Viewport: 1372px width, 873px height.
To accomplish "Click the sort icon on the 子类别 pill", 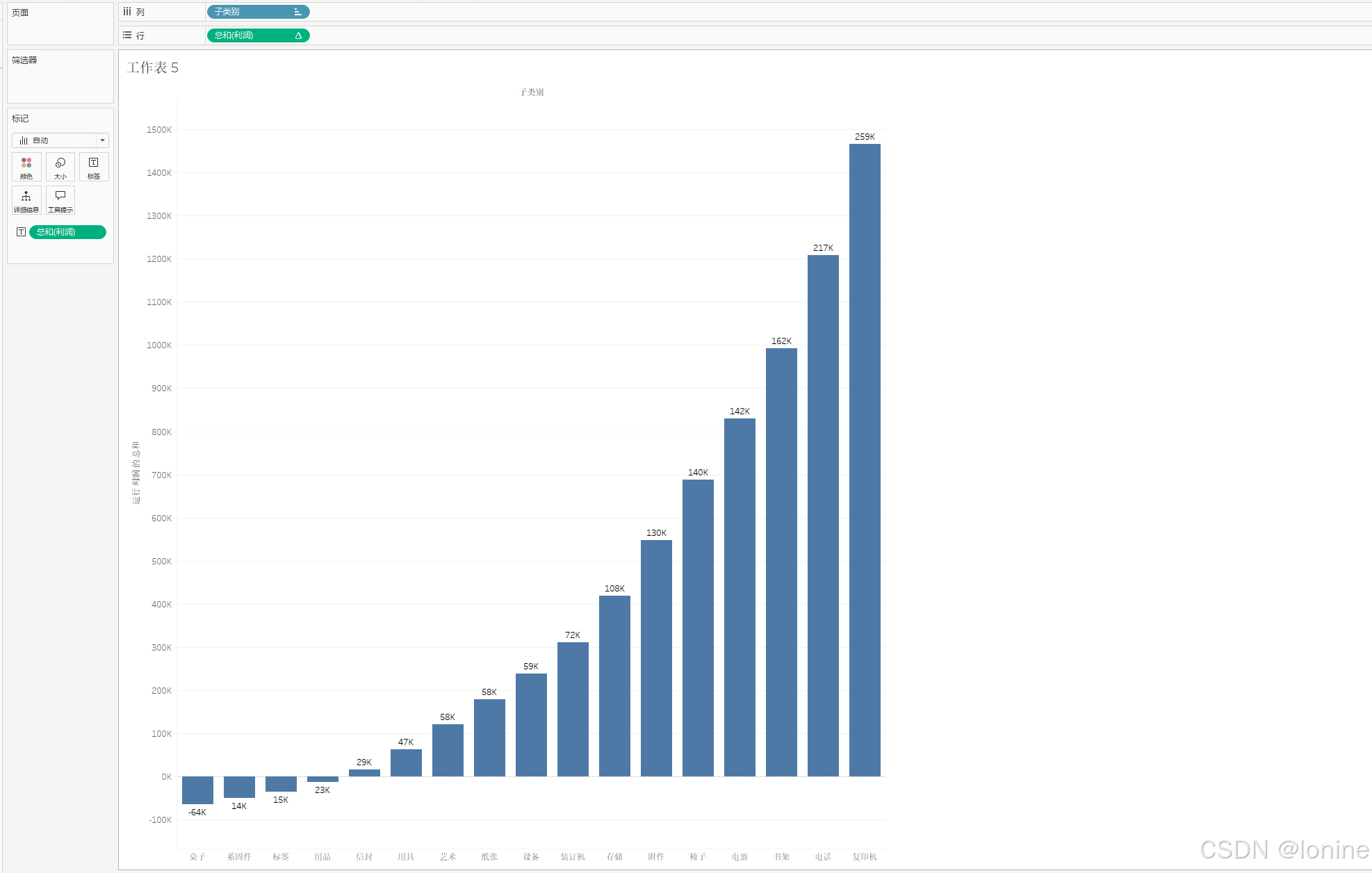I will tap(297, 12).
